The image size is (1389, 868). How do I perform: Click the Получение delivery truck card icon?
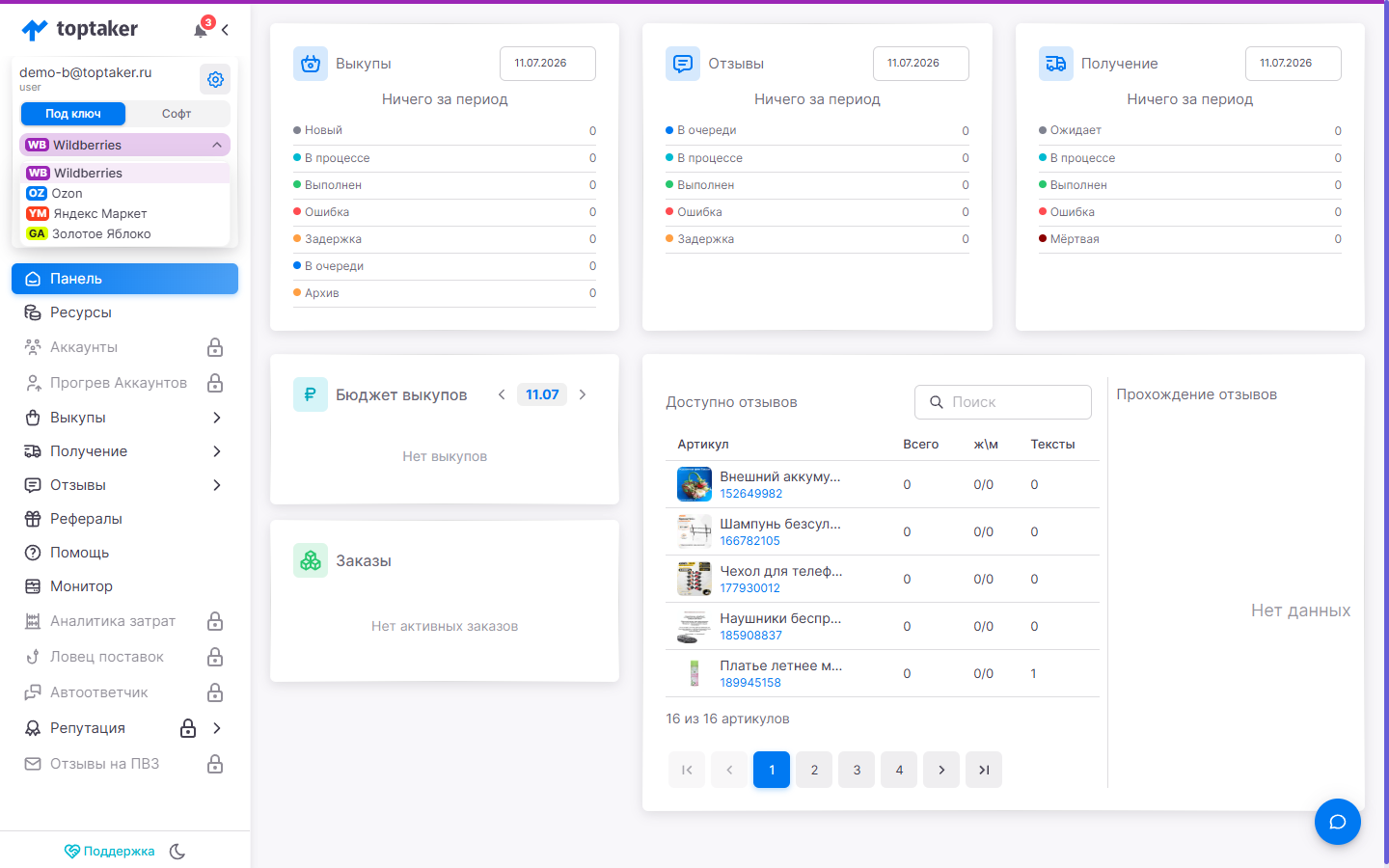pyautogui.click(x=1055, y=64)
